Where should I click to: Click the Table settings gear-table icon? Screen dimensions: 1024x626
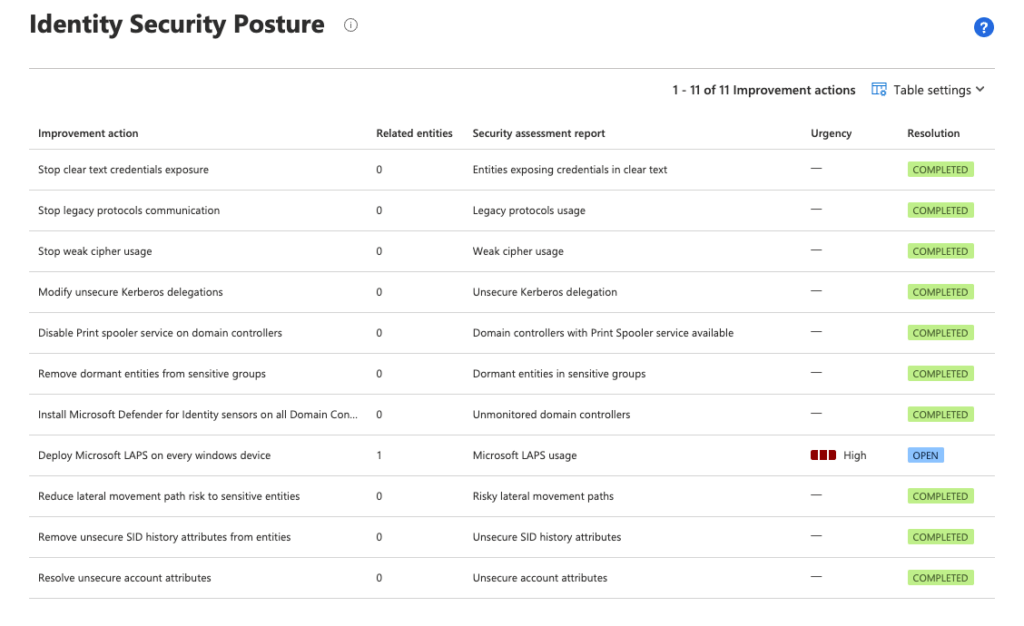click(877, 89)
